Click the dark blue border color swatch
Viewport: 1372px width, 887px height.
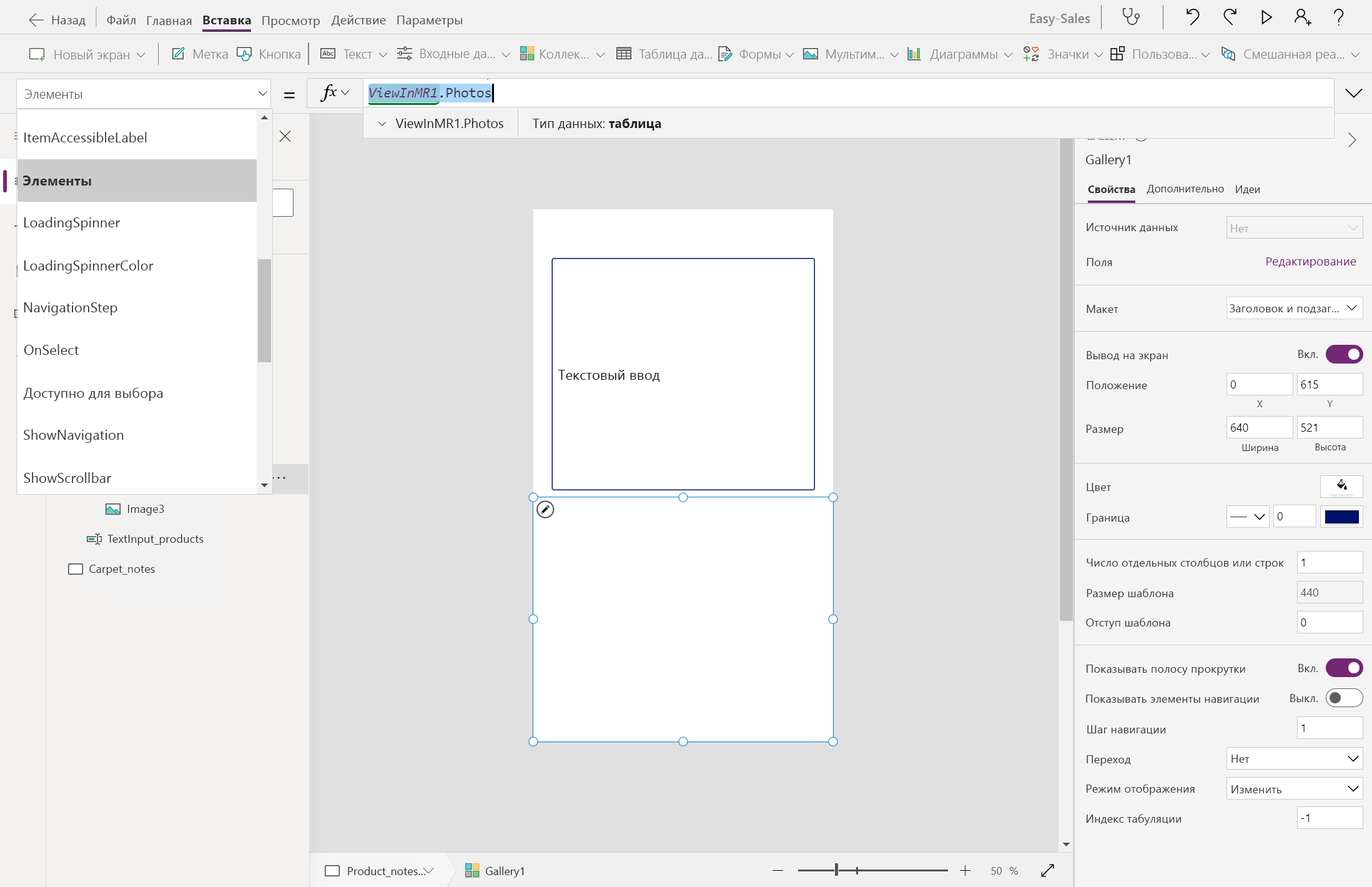click(1341, 517)
